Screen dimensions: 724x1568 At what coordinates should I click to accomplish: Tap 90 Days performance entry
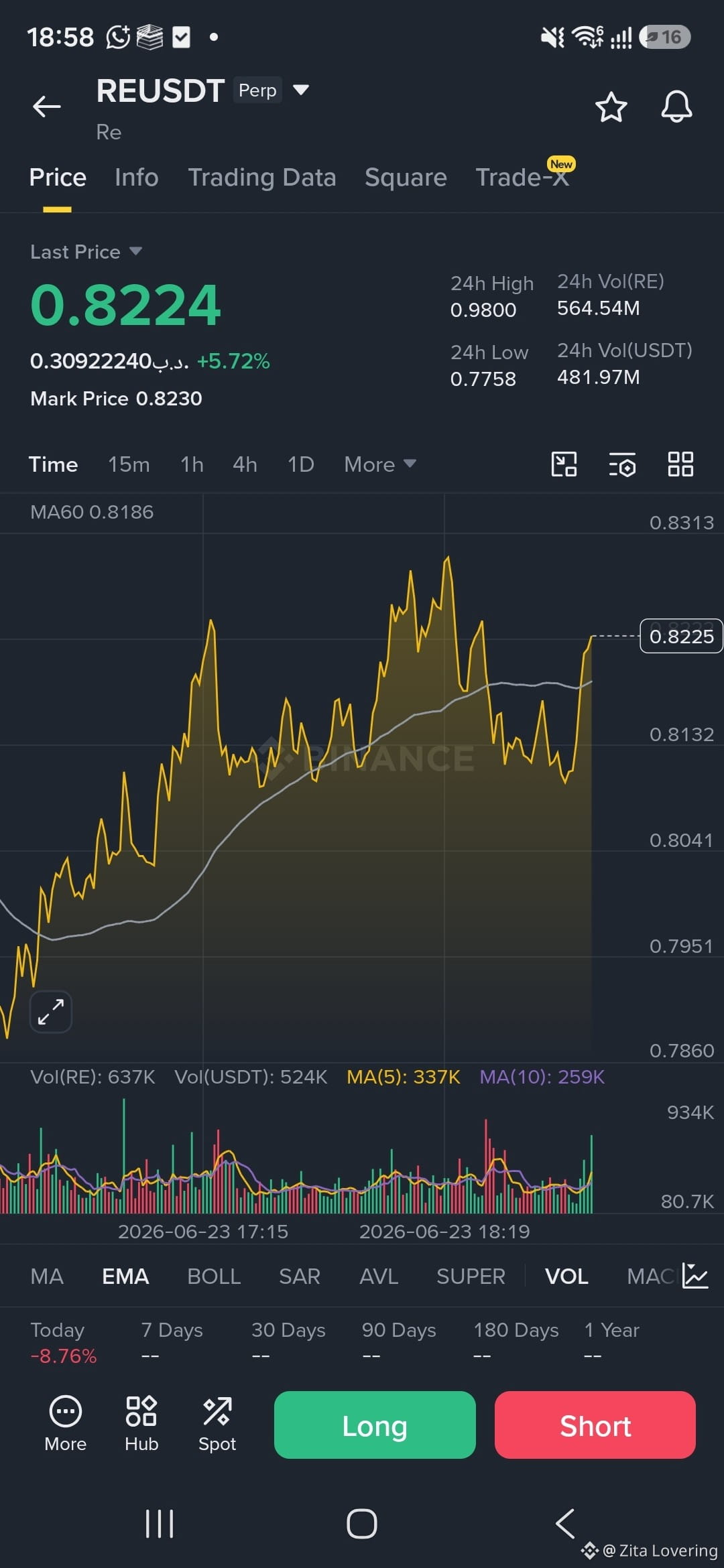399,1343
